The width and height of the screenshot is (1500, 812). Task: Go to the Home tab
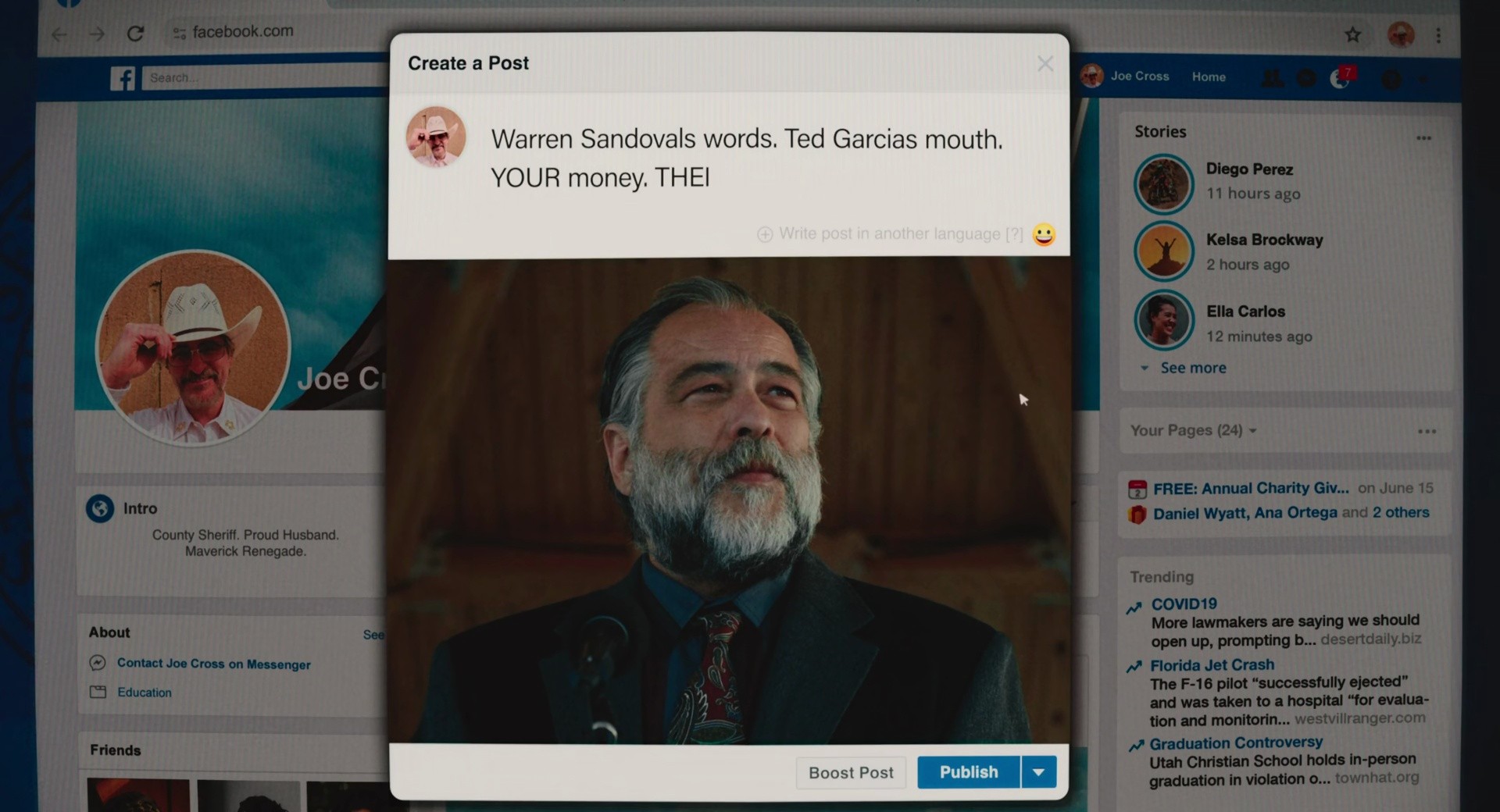coord(1209,77)
